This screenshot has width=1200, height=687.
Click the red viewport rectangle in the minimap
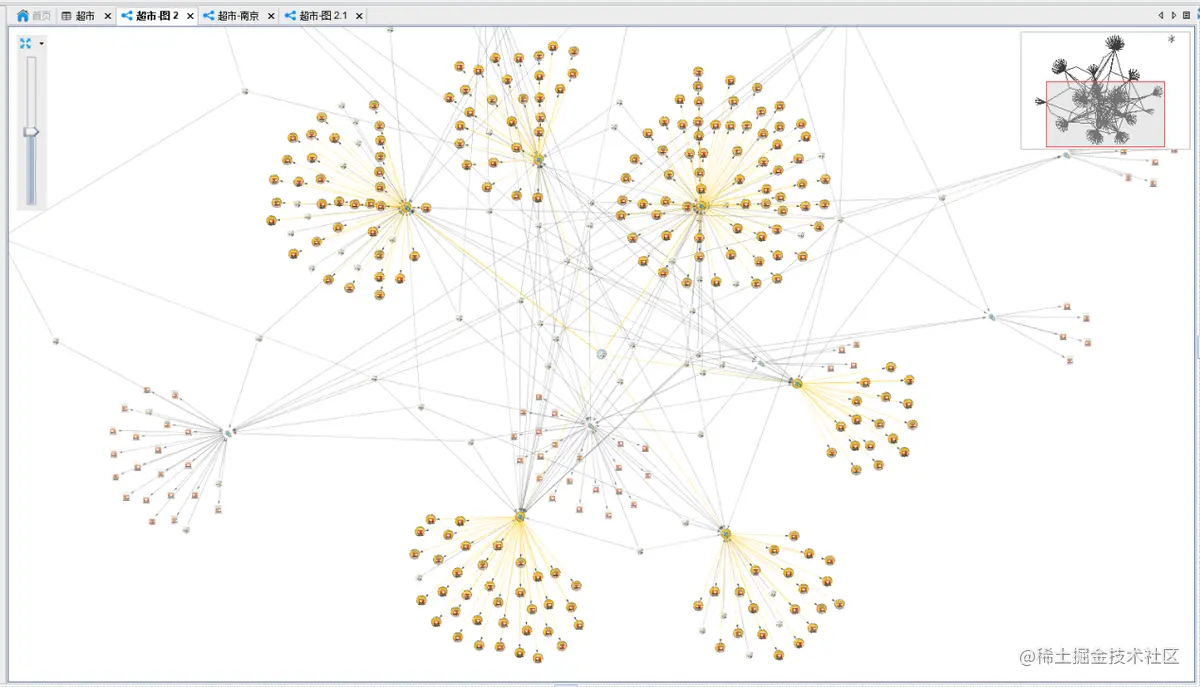[1105, 114]
